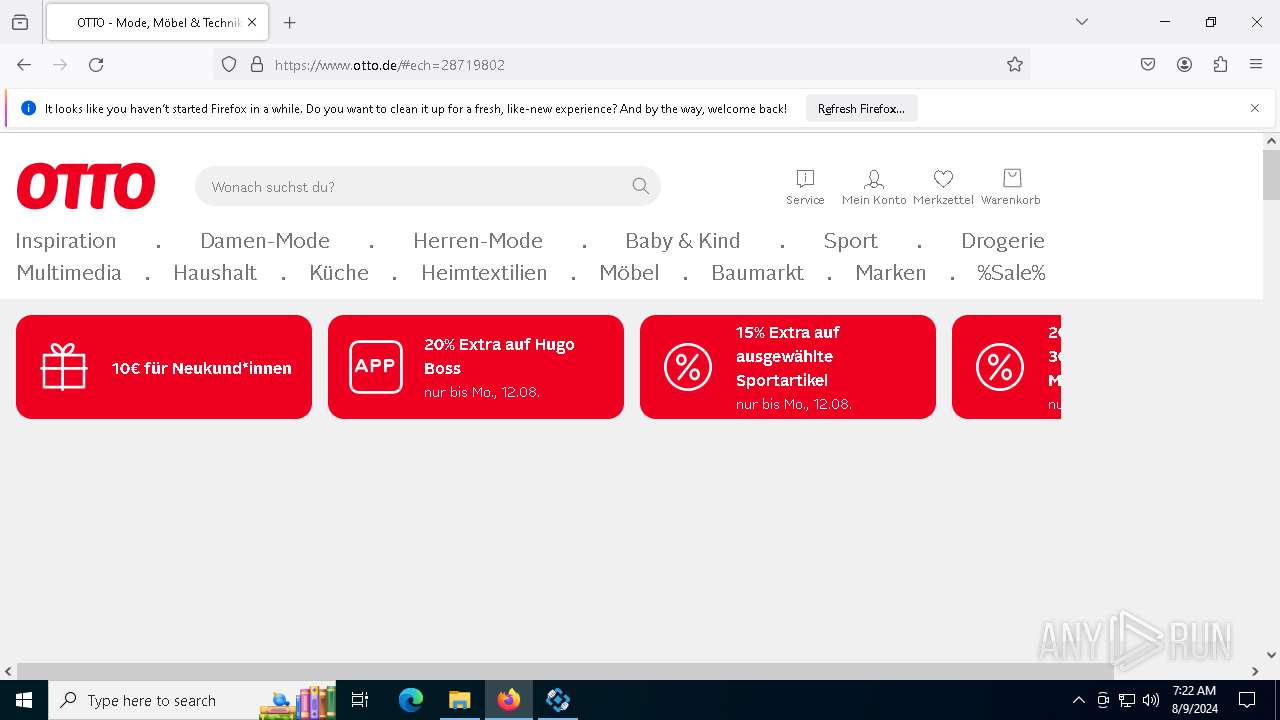
Task: Open Haushalt category
Action: [x=215, y=273]
